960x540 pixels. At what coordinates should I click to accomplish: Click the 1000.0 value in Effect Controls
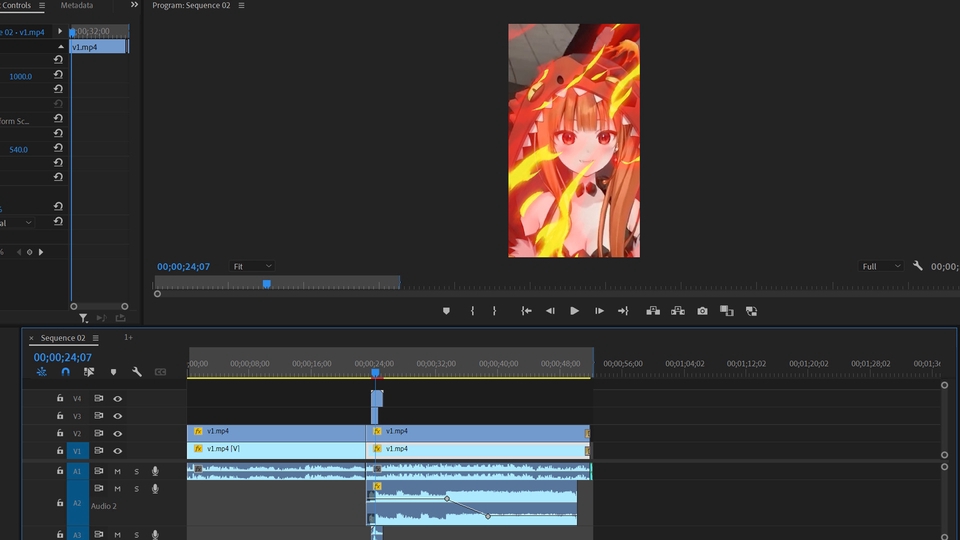(x=20, y=77)
